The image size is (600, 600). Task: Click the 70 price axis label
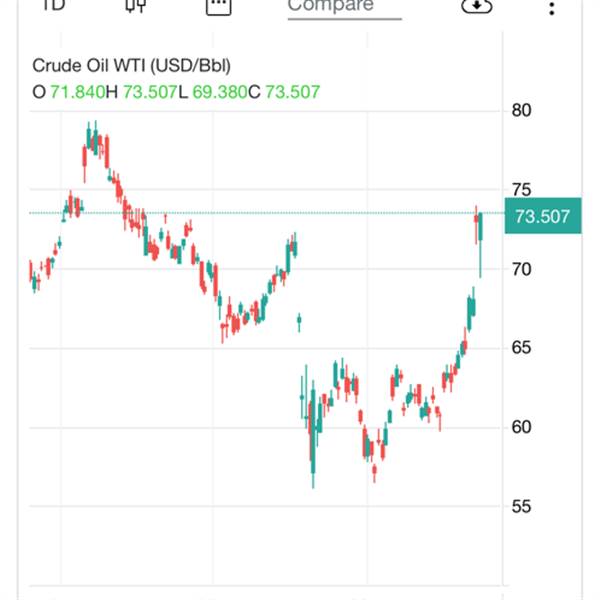522,270
